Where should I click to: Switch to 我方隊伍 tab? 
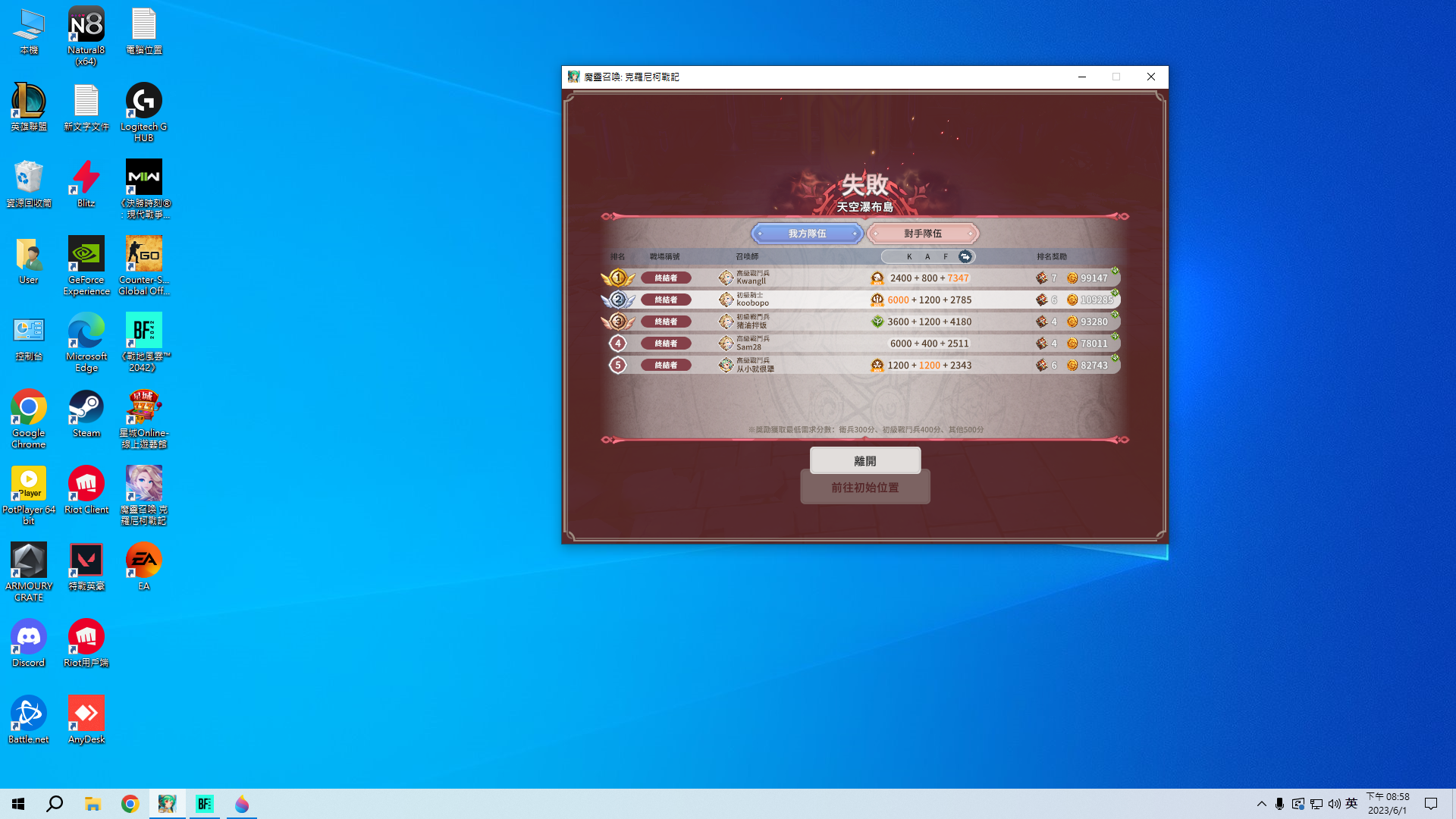[x=807, y=234]
